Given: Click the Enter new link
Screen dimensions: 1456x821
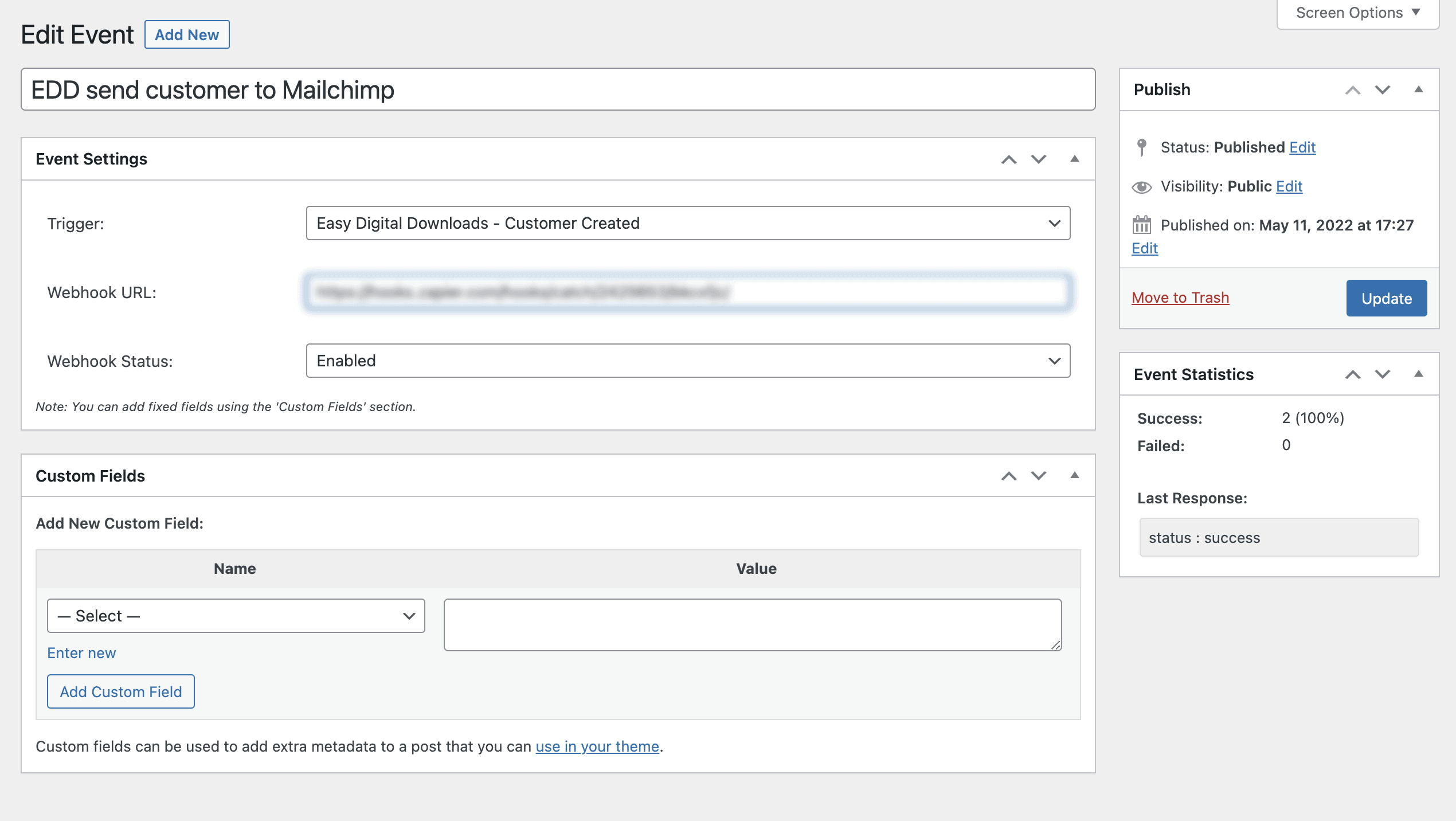Looking at the screenshot, I should tap(81, 653).
